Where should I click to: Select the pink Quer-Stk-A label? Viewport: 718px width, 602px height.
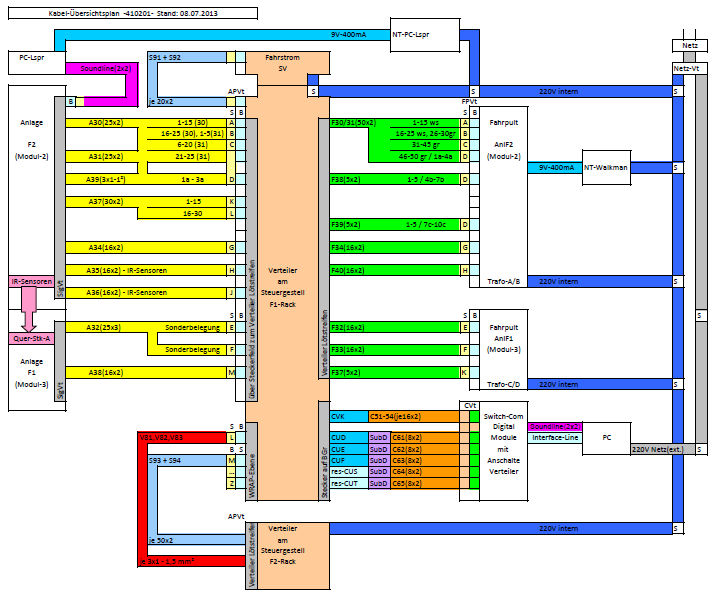[31, 339]
